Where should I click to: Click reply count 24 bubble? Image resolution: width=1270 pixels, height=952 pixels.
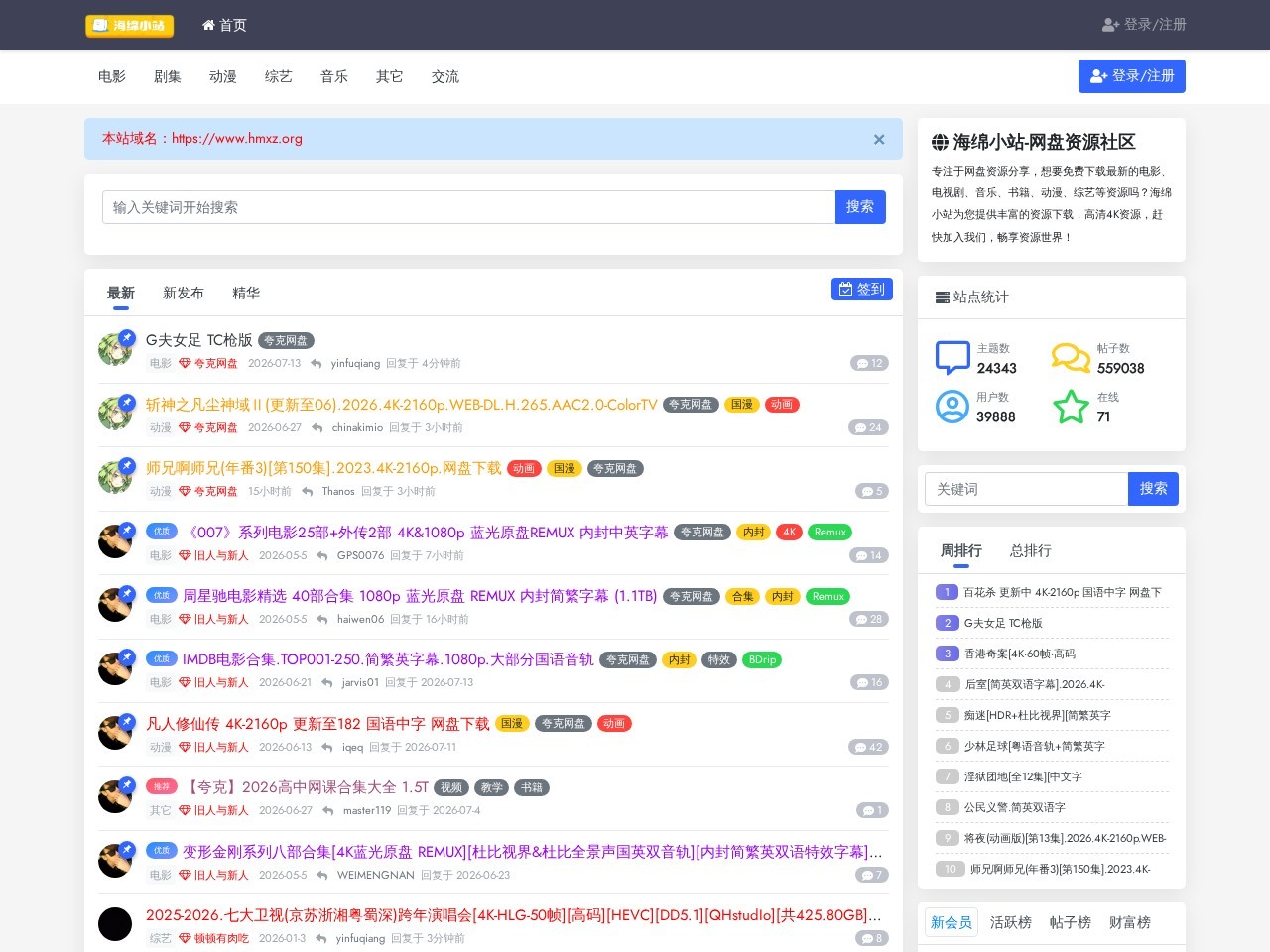pos(869,427)
